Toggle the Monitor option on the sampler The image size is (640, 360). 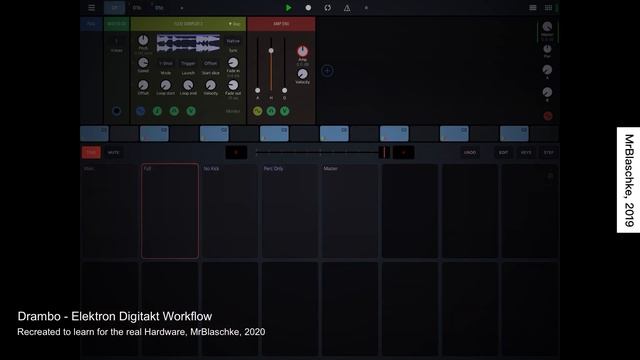tap(233, 111)
